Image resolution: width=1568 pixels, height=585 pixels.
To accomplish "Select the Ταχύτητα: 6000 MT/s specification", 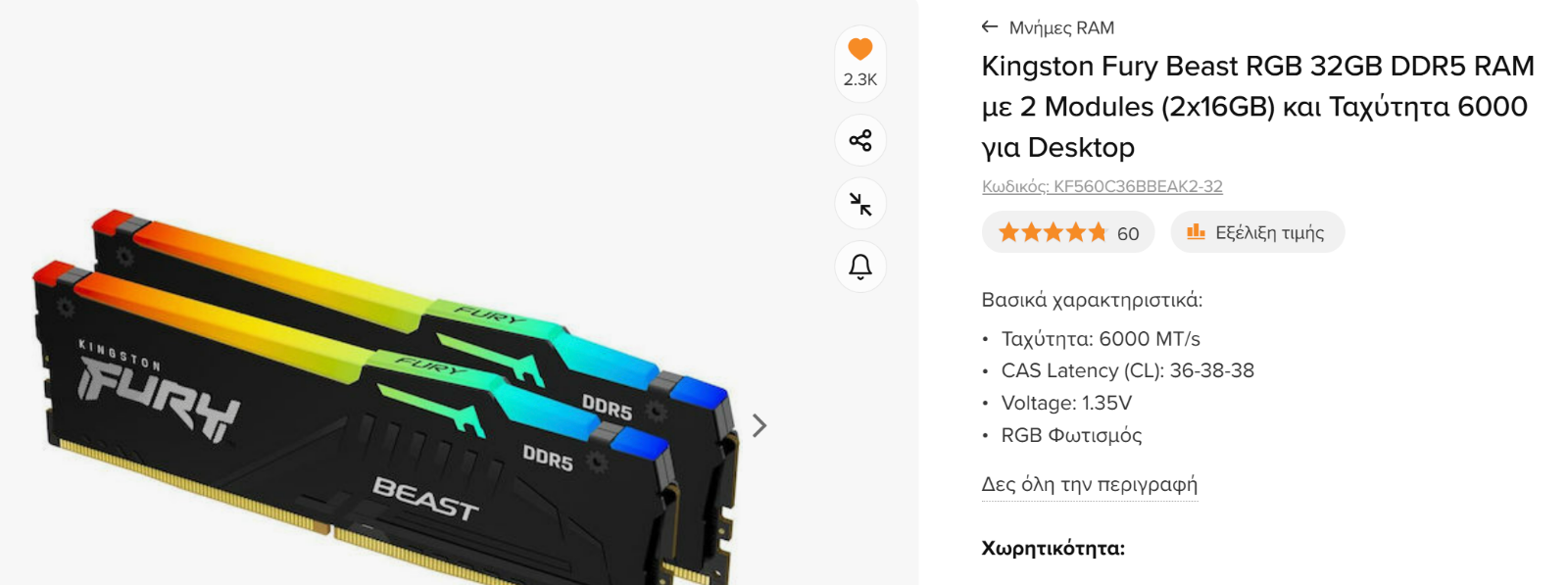I will (x=1101, y=339).
